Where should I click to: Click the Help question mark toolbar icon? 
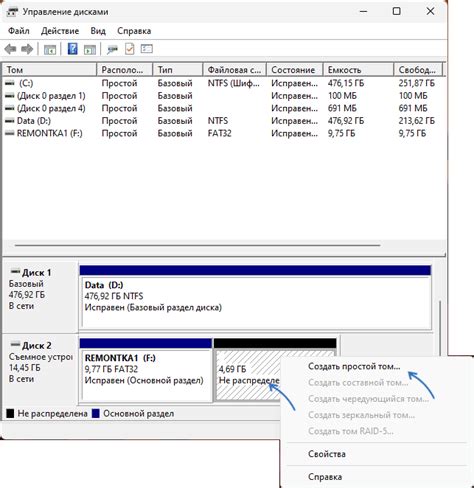pyautogui.click(x=72, y=49)
